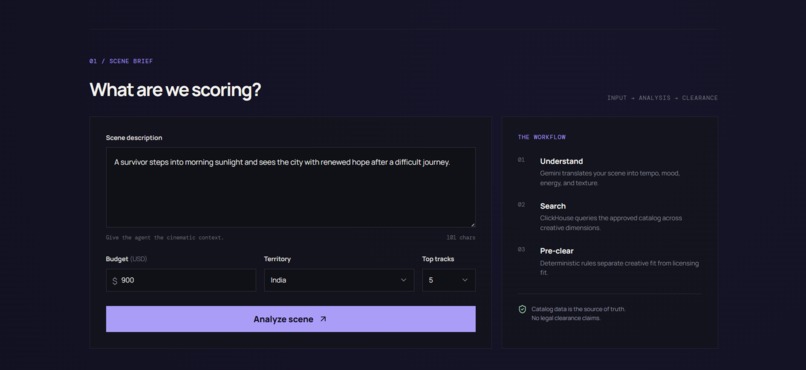
Task: Click the THE WORKFLOW panel label
Action: 542,137
